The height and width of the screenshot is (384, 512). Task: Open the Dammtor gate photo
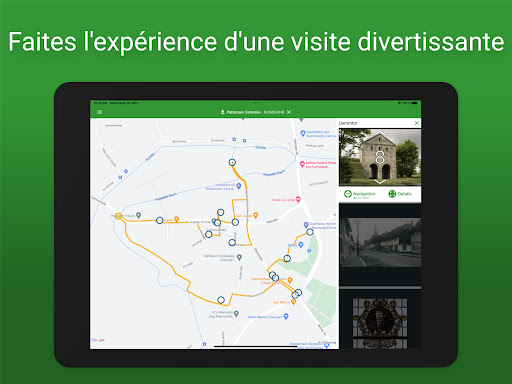380,157
